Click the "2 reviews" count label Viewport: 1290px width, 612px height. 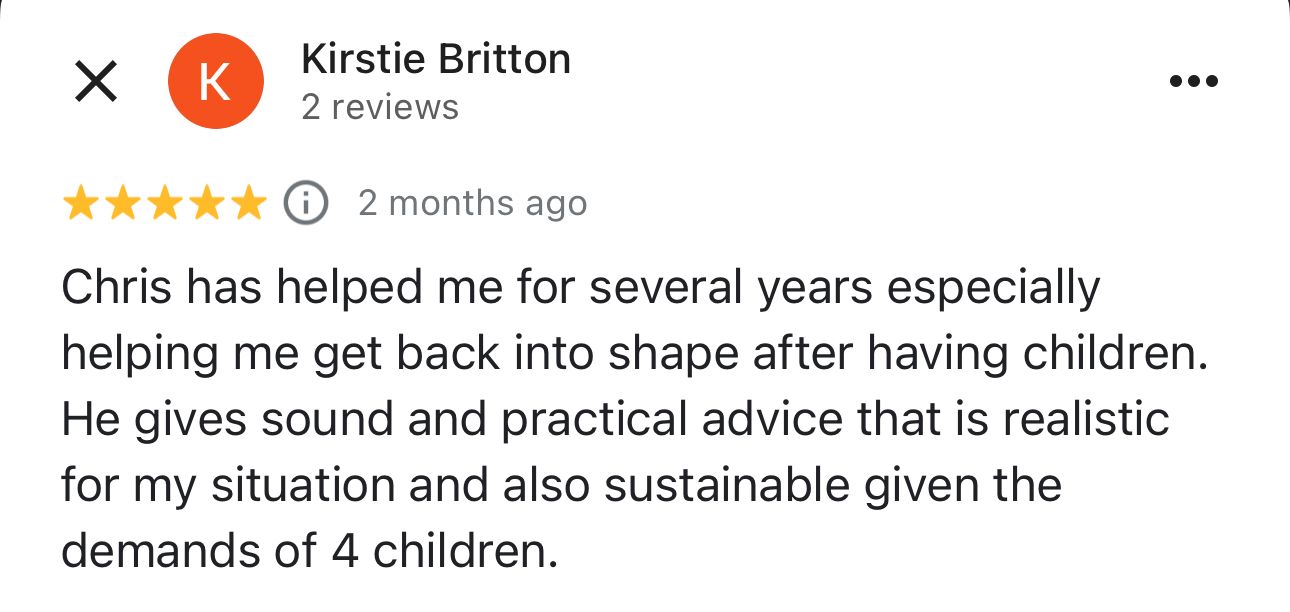pos(380,107)
